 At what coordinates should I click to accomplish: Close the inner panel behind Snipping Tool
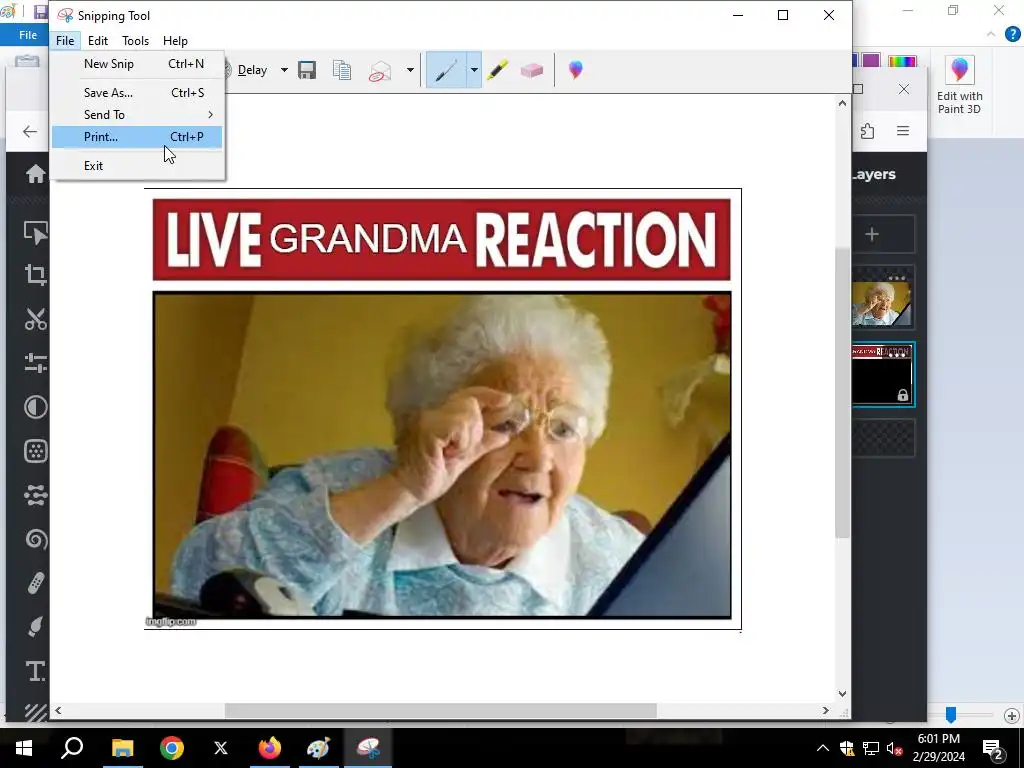903,89
